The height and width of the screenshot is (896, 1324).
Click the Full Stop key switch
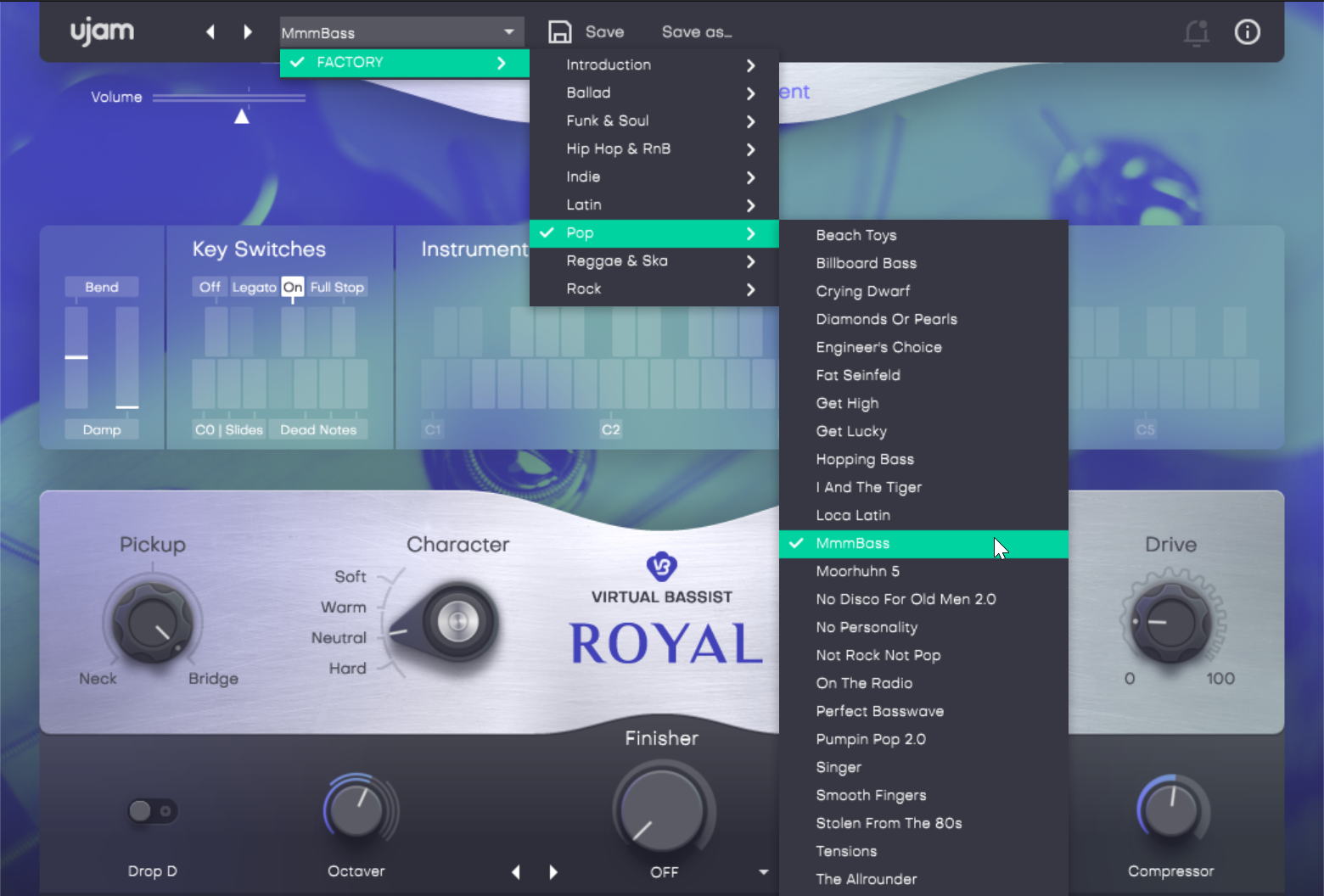point(337,288)
